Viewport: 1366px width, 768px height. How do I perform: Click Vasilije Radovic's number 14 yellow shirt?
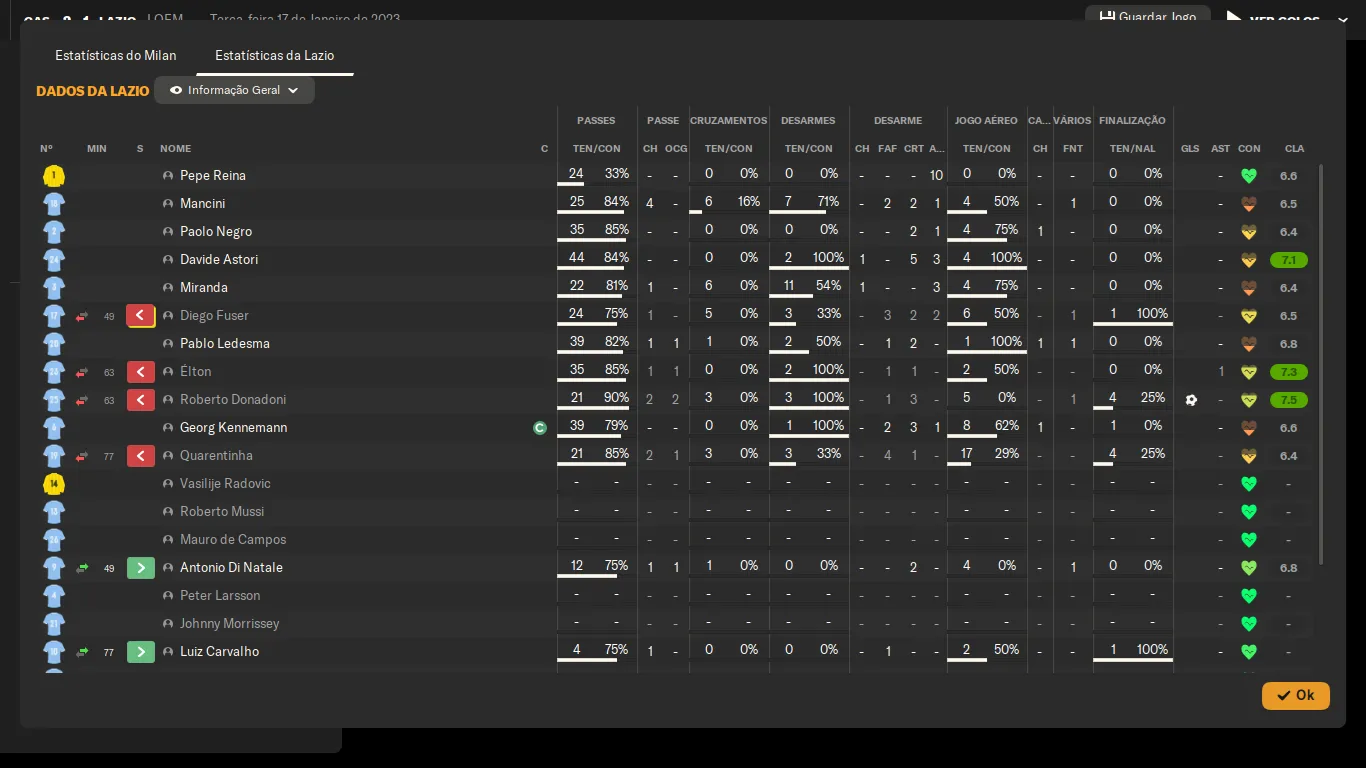54,484
